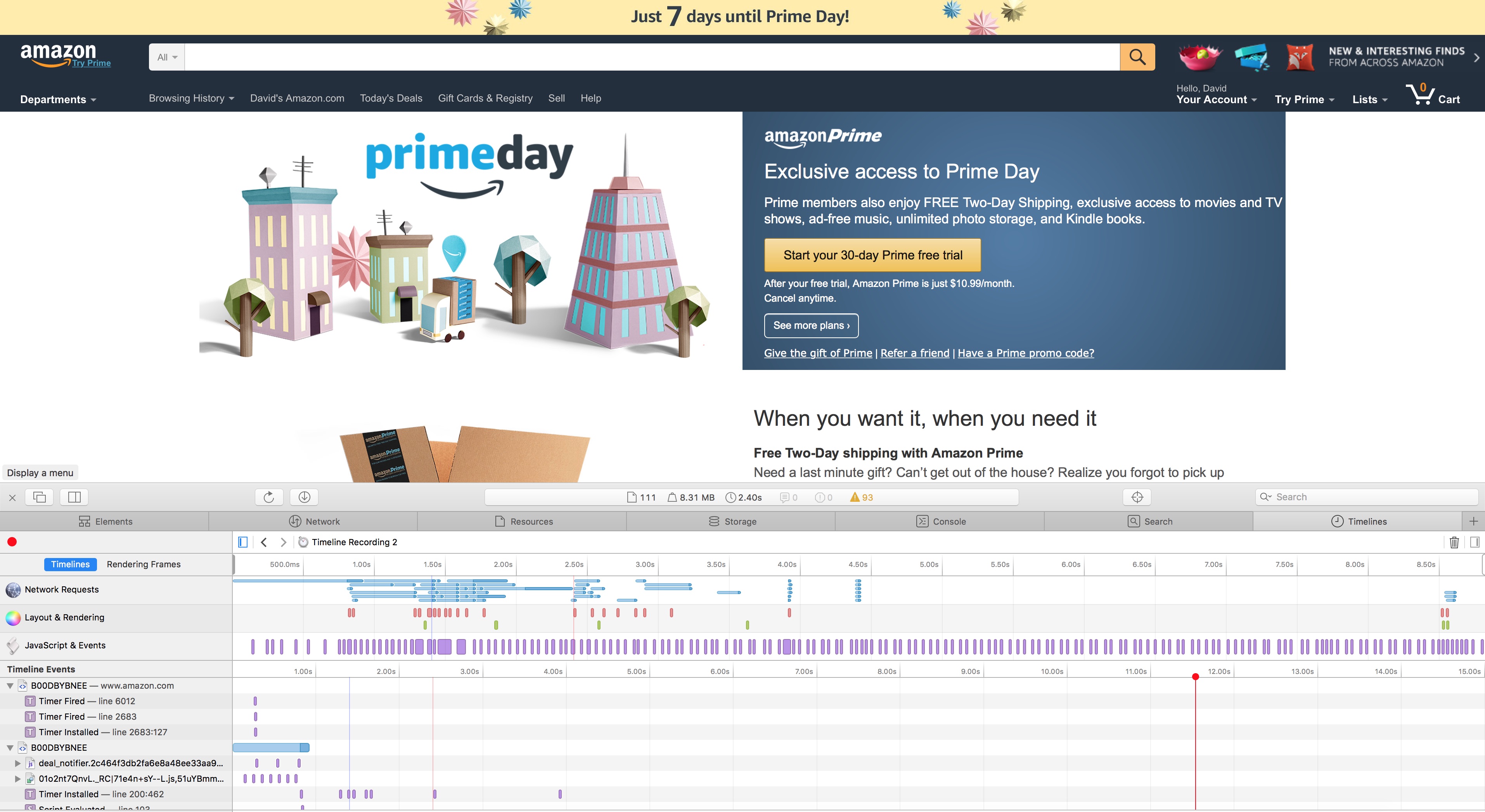The image size is (1485, 812).
Task: Select the Timeline Recording 2 label
Action: pyautogui.click(x=354, y=542)
